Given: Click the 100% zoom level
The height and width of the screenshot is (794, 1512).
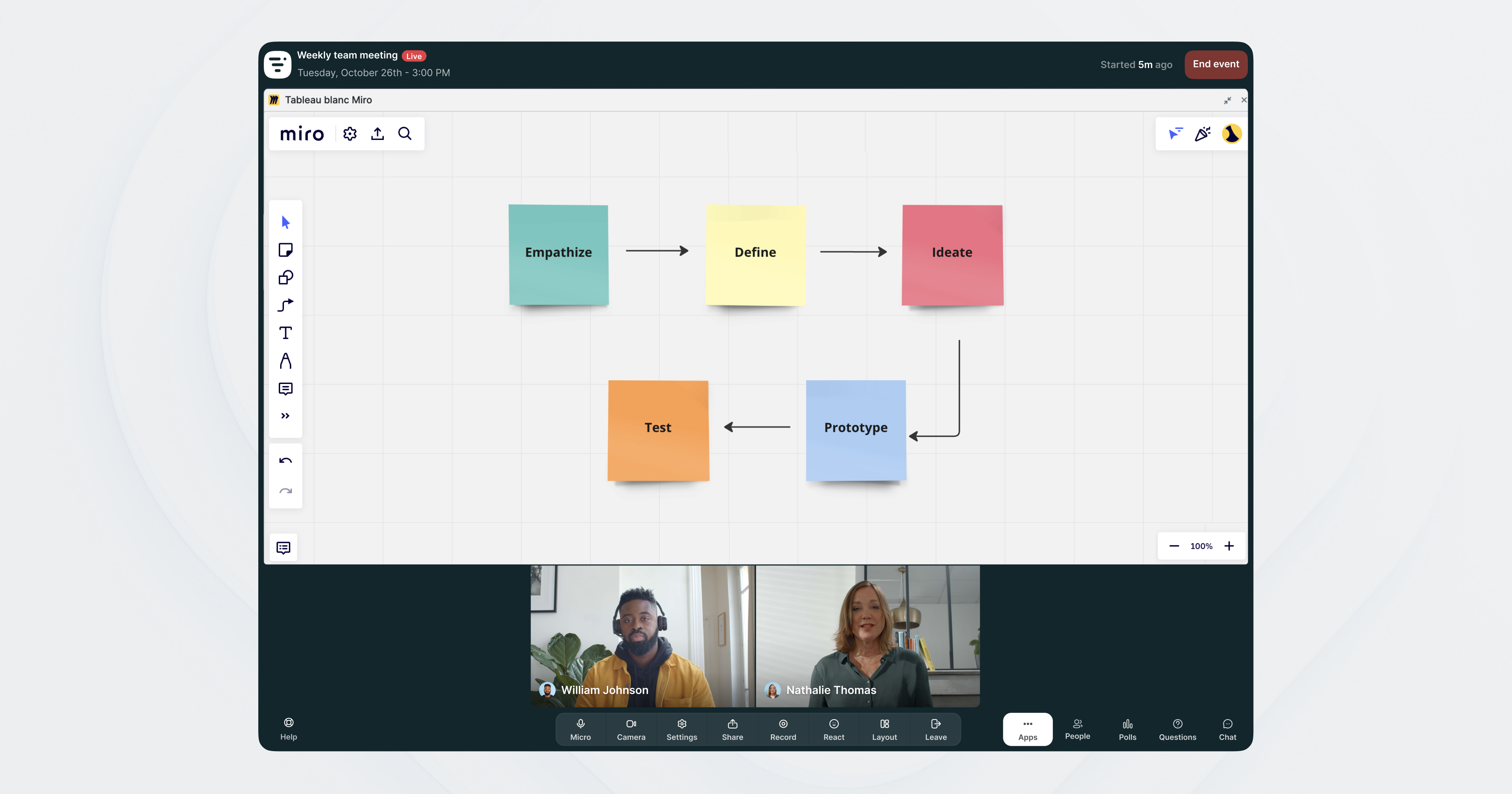Looking at the screenshot, I should pos(1202,546).
